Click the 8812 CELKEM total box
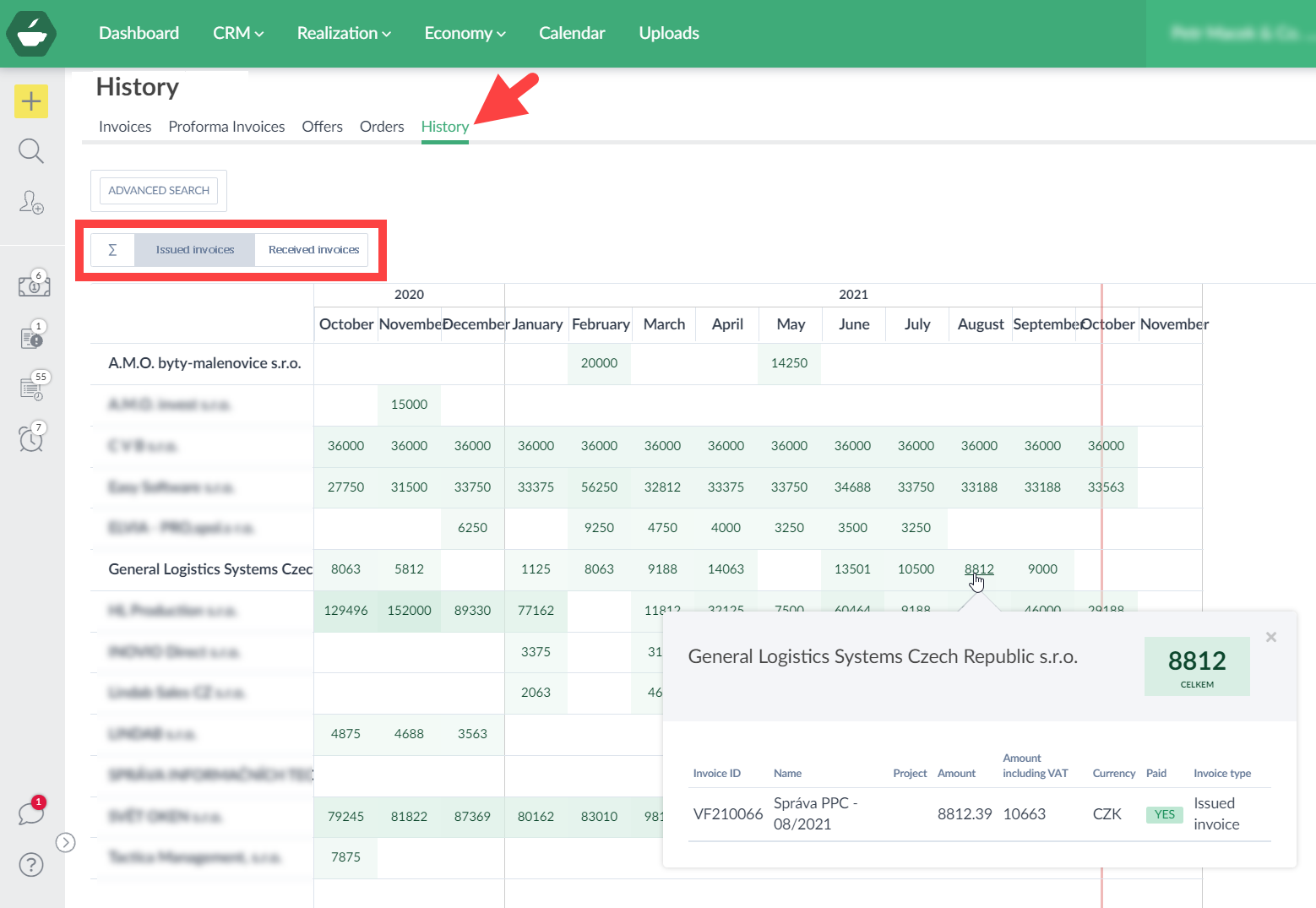The height and width of the screenshot is (908, 1316). coord(1197,666)
